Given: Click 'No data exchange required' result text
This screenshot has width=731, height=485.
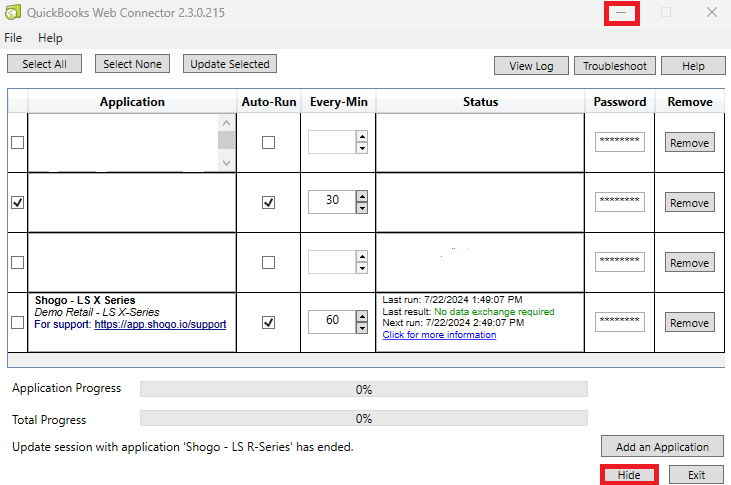Looking at the screenshot, I should (x=494, y=312).
